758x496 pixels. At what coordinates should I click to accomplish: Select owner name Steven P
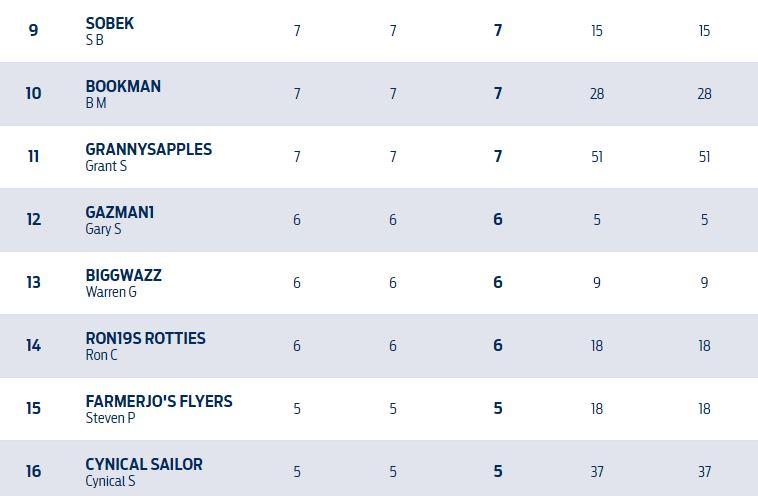coord(110,418)
